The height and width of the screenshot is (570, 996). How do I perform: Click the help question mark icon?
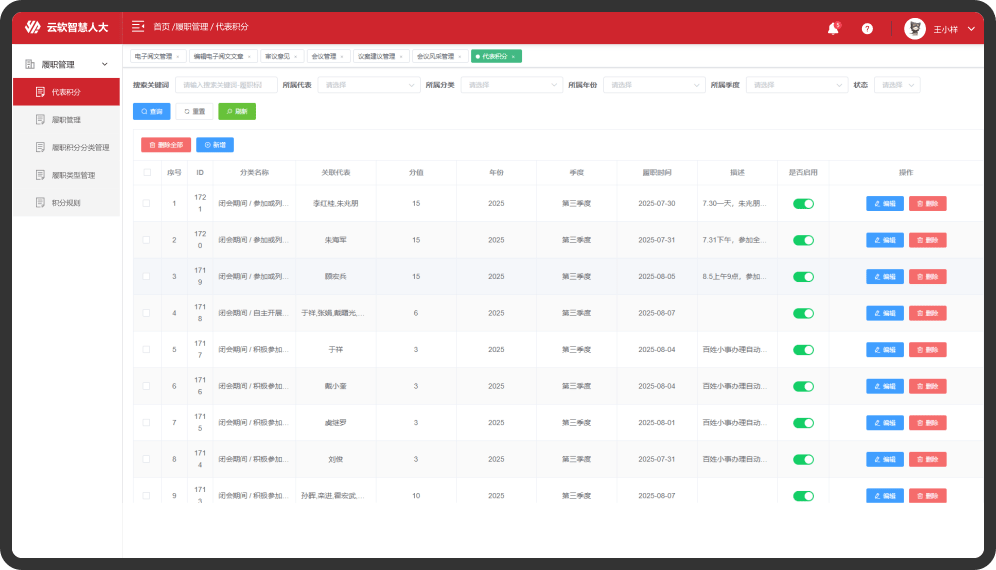[x=867, y=29]
